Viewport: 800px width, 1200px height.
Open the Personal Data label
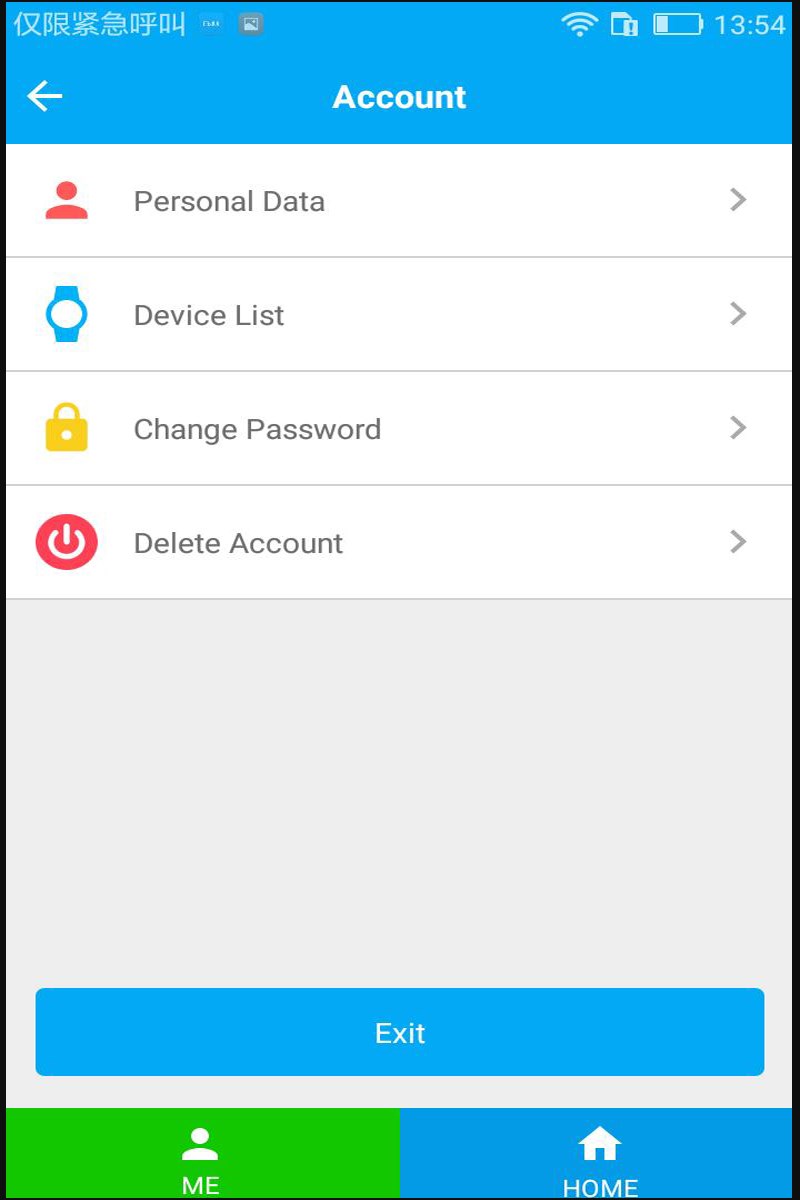coord(229,201)
